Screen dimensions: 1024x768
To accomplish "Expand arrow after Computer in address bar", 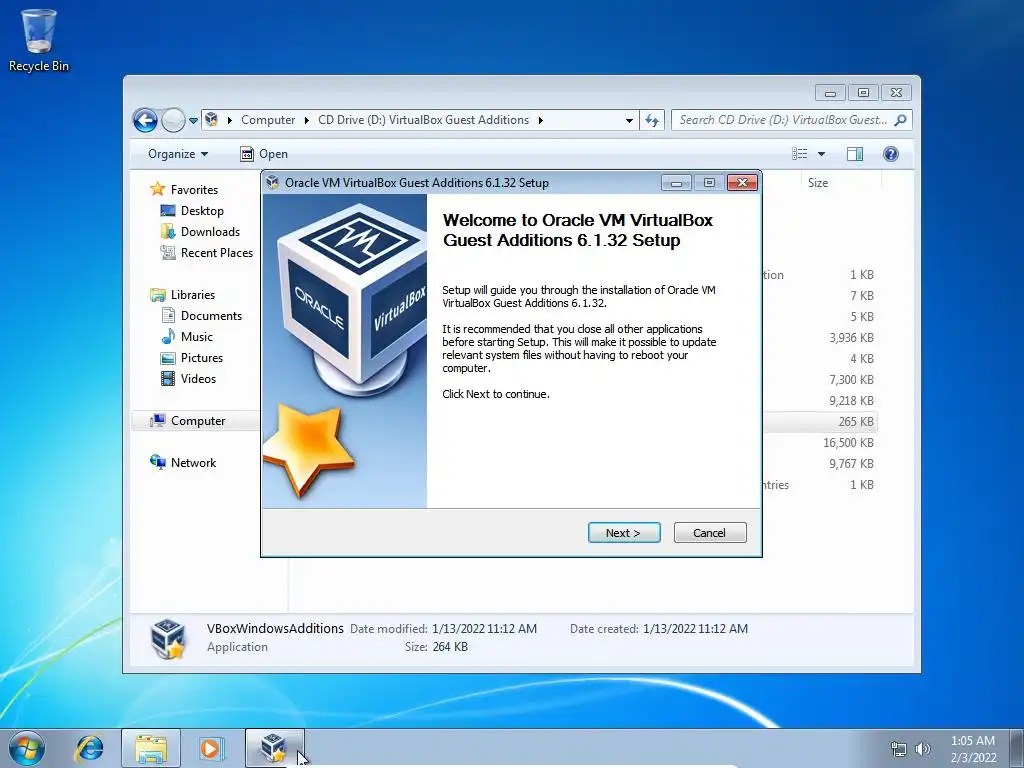I will point(306,120).
